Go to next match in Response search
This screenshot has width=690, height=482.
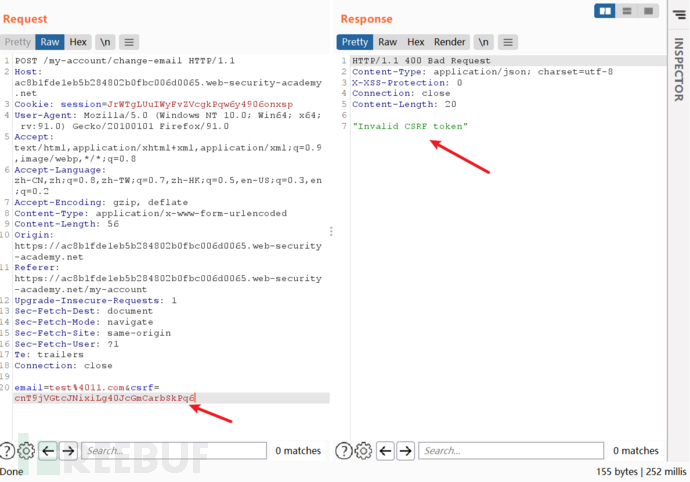405,451
